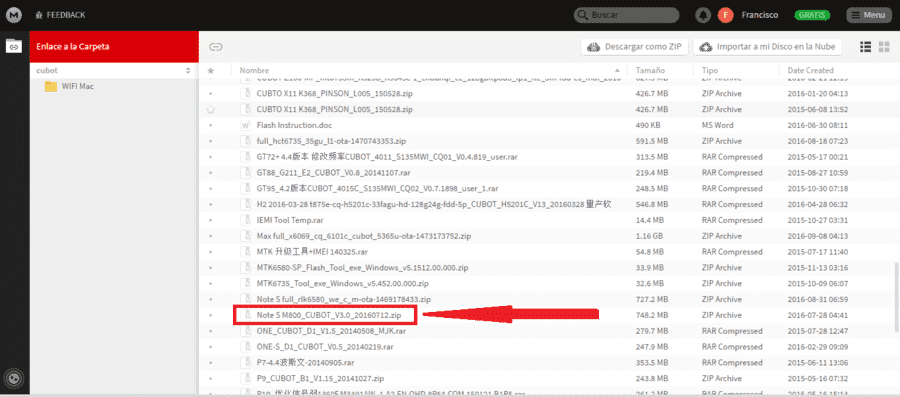The image size is (900, 397).
Task: Click archive icon of GT88_G211_E2 rar
Action: coord(246,173)
